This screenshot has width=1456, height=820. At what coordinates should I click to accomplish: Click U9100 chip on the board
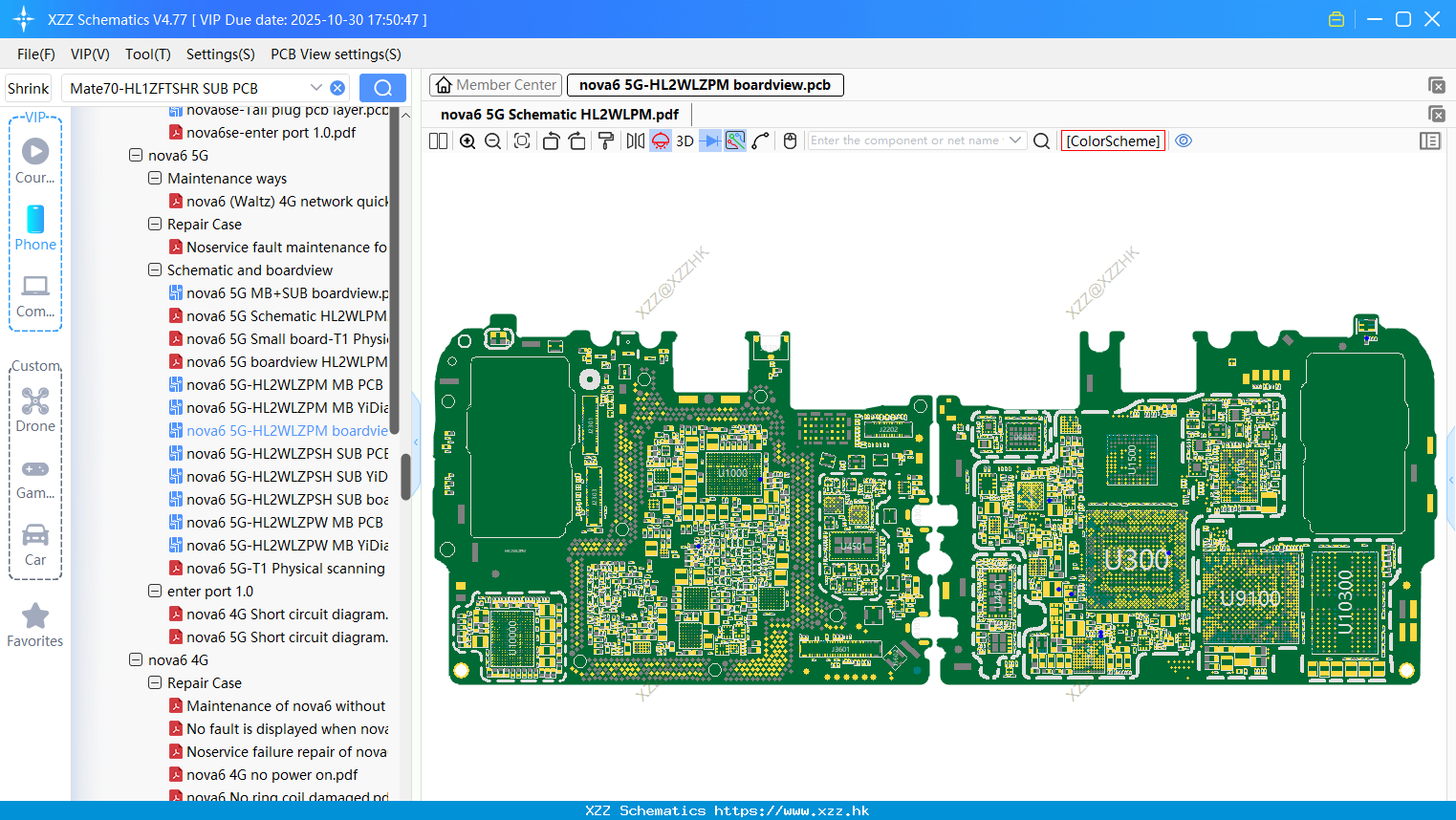coord(1250,599)
